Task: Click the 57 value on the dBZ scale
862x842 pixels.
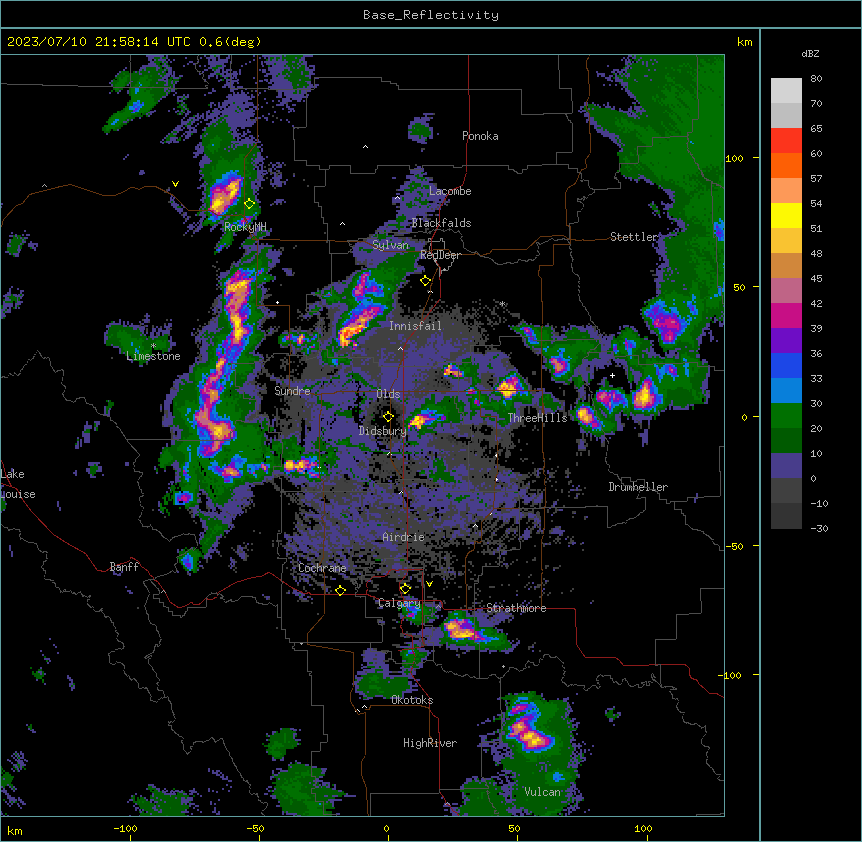Action: [816, 179]
